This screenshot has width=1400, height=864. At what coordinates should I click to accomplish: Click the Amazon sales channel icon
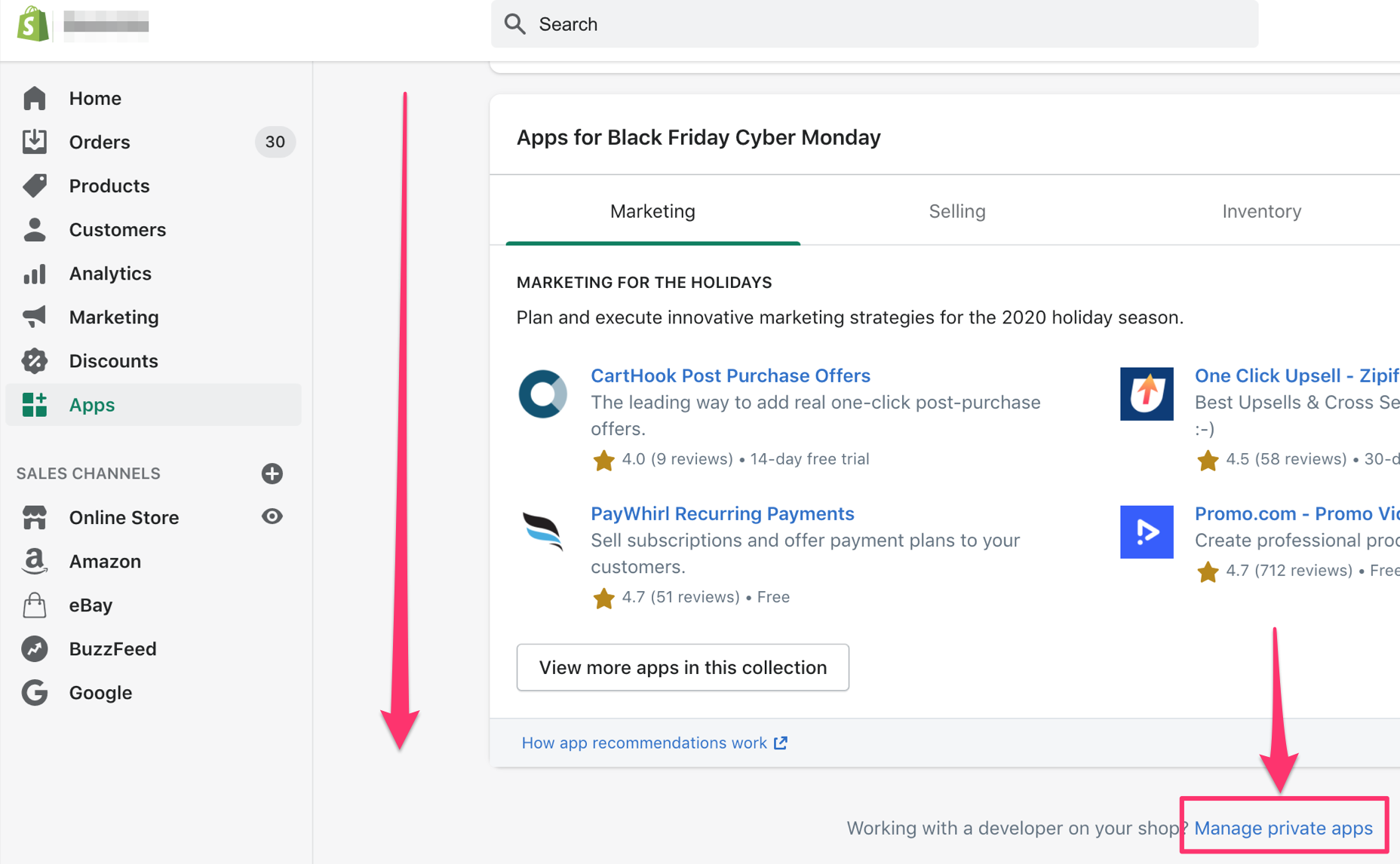[x=35, y=562]
